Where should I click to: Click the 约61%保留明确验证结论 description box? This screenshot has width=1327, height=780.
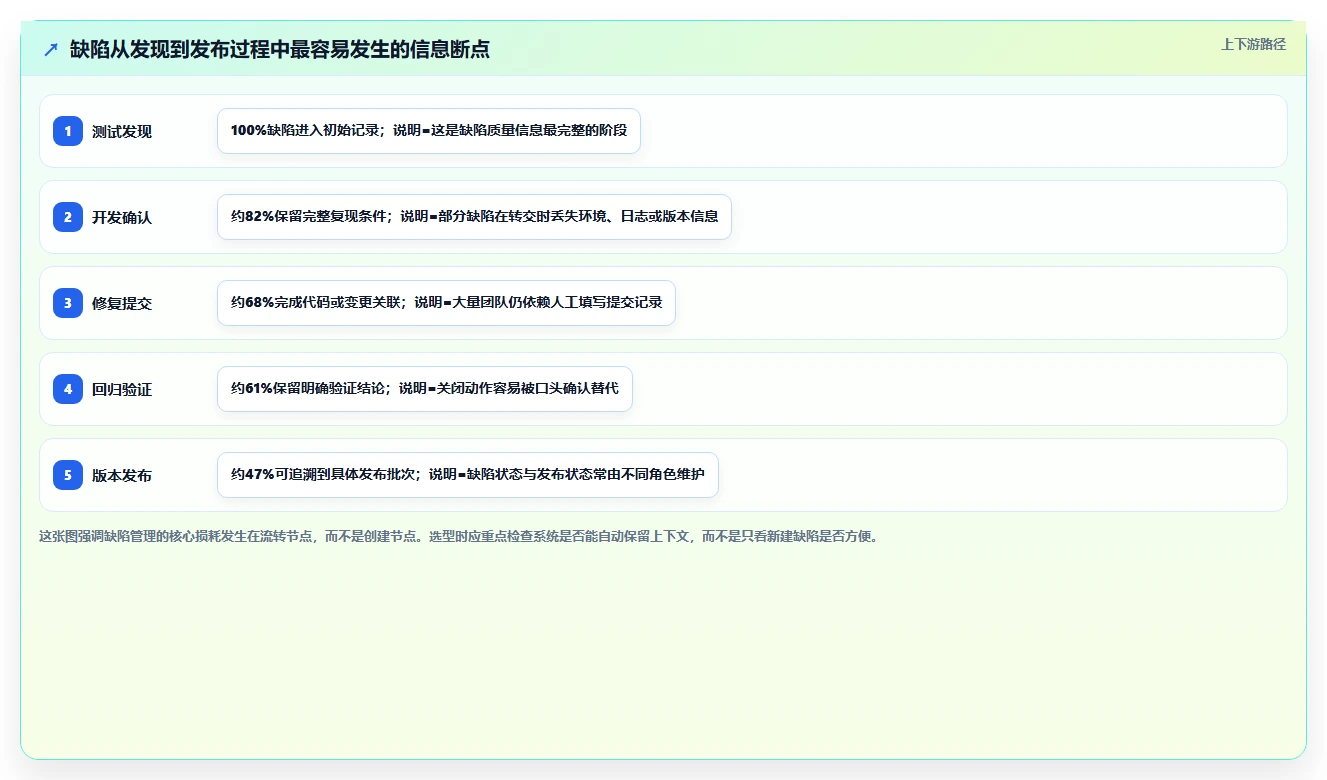pos(425,389)
